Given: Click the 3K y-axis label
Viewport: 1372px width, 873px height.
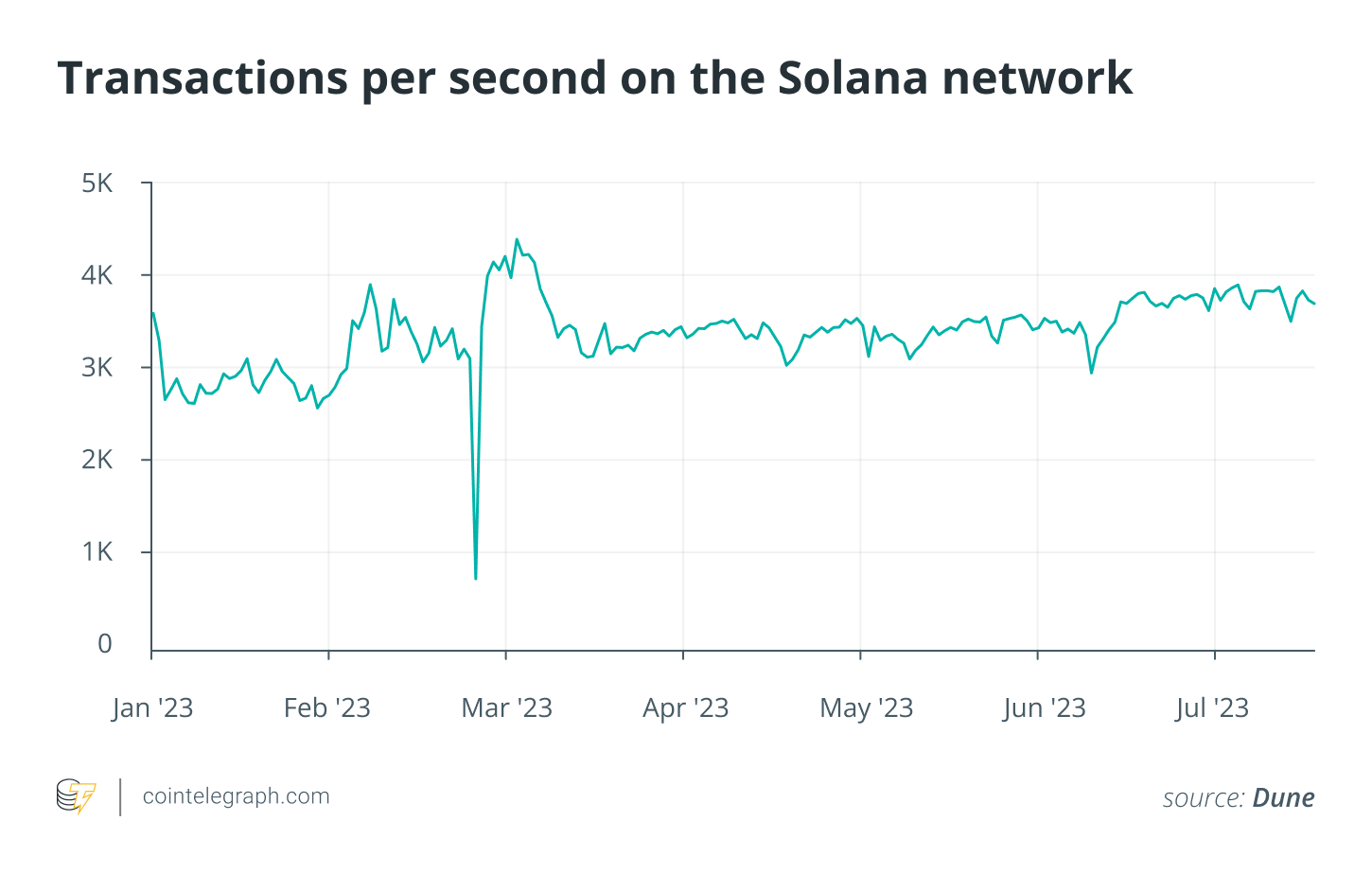Looking at the screenshot, I should click(x=97, y=368).
